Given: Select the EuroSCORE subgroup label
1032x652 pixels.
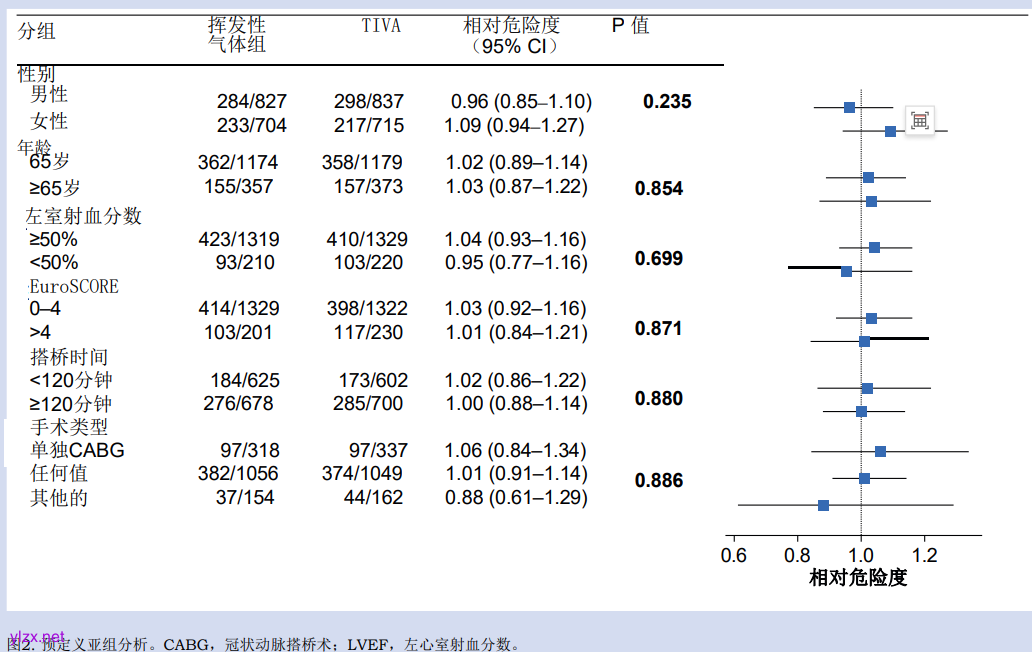Looking at the screenshot, I should pos(73,287).
